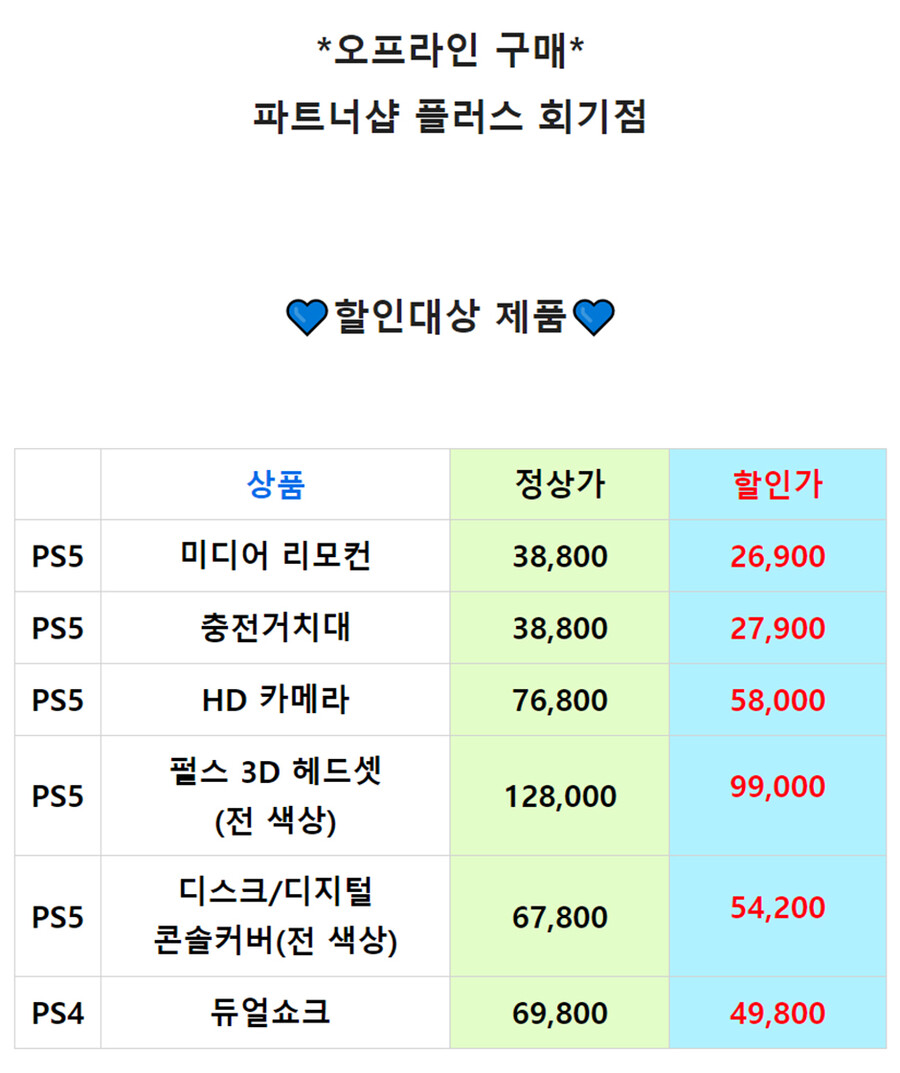Click the blue heart after 할인대상 제품
Image resolution: width=900 pixels, height=1073 pixels.
coord(593,318)
